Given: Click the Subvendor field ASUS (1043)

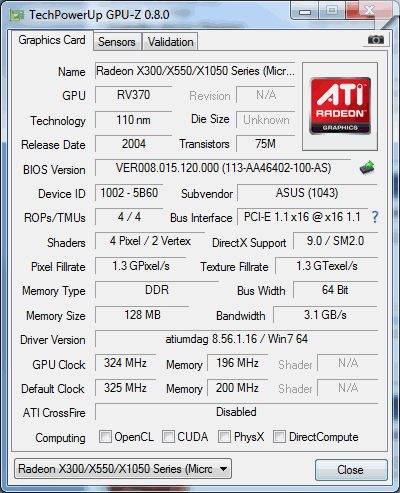Looking at the screenshot, I should coord(307,193).
